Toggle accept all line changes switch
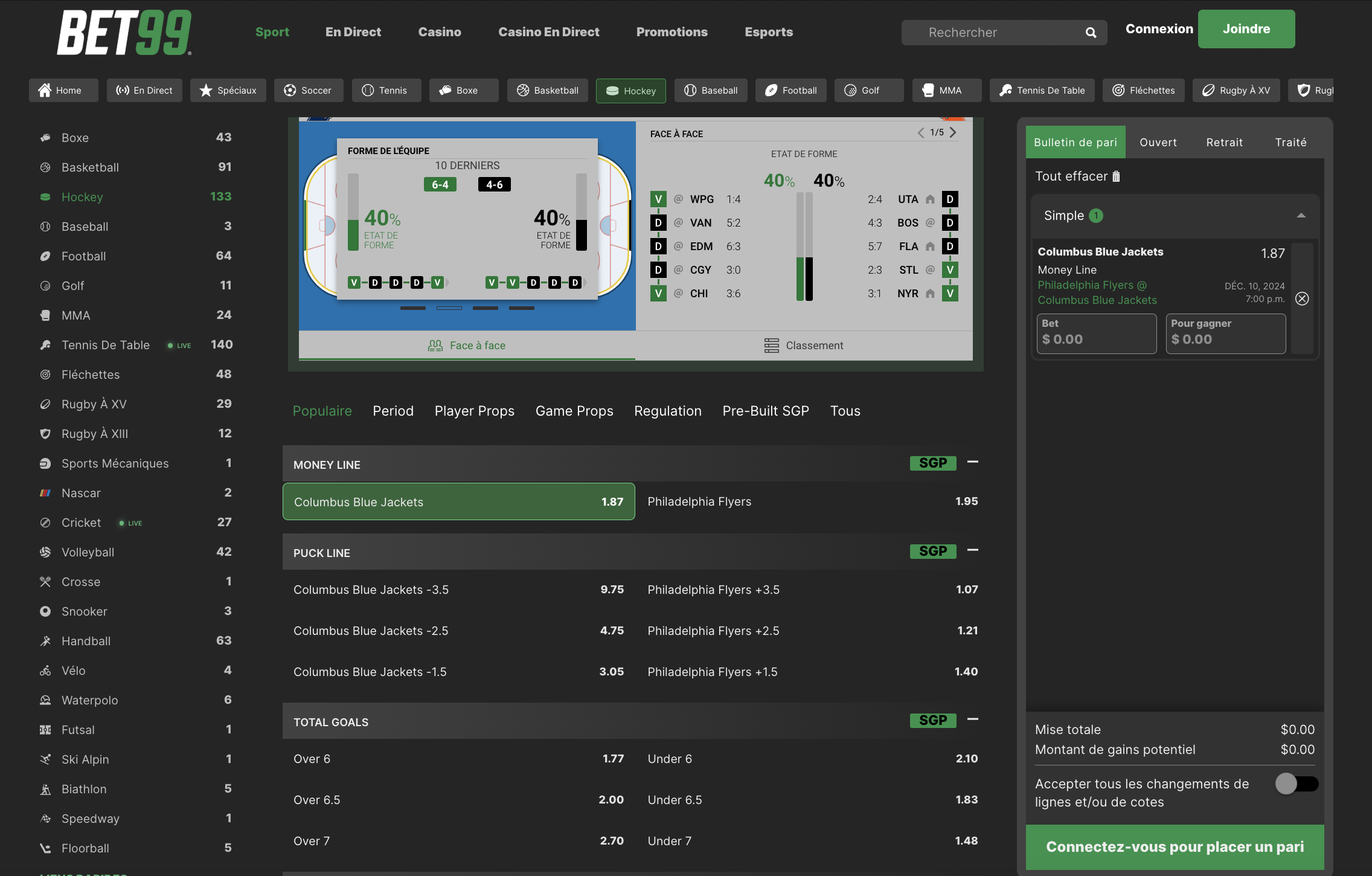Image resolution: width=1372 pixels, height=876 pixels. (1297, 784)
